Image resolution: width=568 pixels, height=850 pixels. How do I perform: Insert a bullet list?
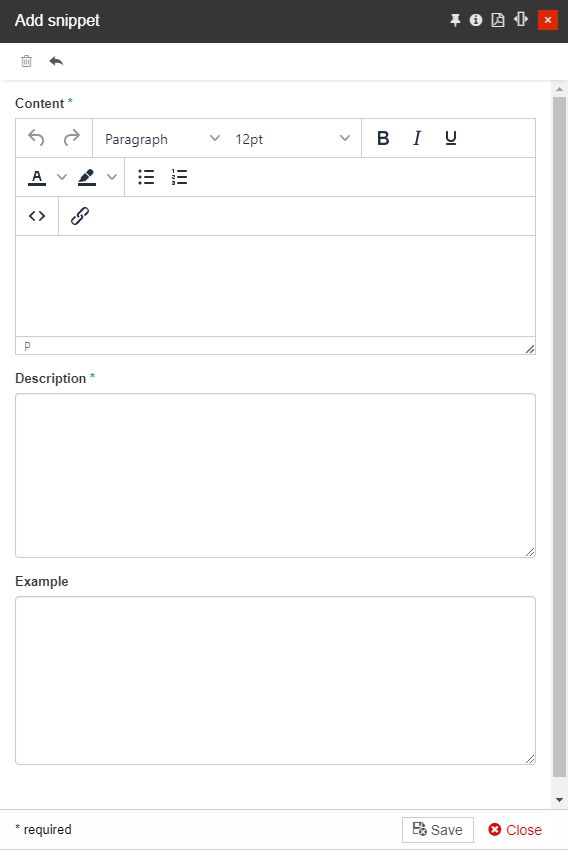pyautogui.click(x=146, y=177)
